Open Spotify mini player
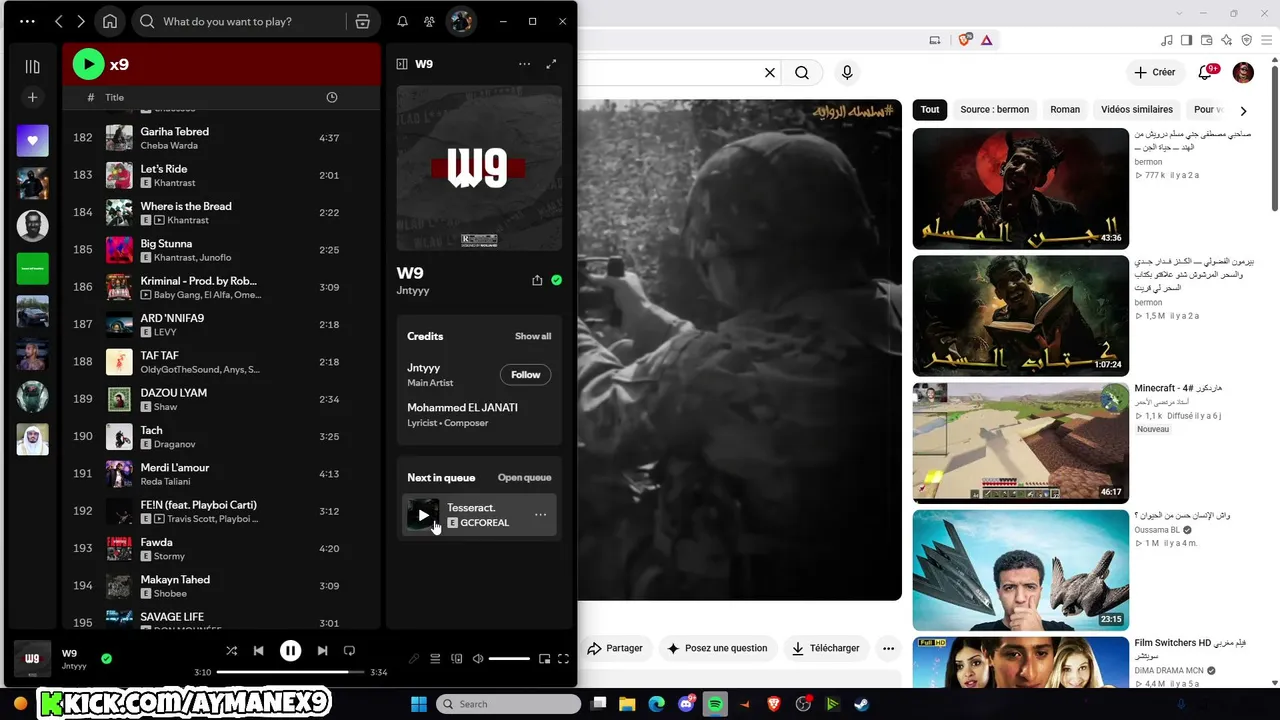This screenshot has height=720, width=1280. tap(544, 658)
